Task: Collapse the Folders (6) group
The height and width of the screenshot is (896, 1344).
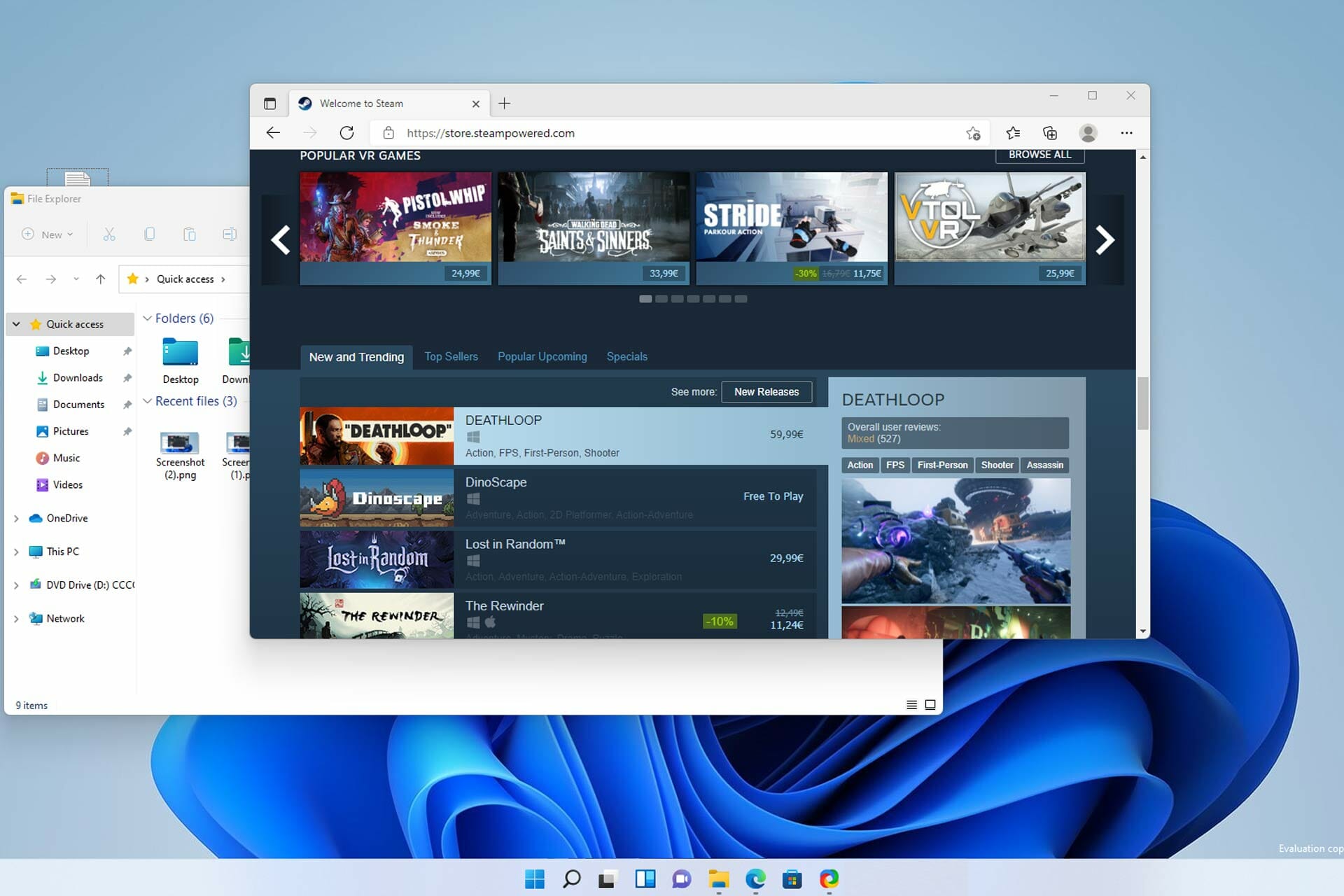Action: [x=147, y=318]
